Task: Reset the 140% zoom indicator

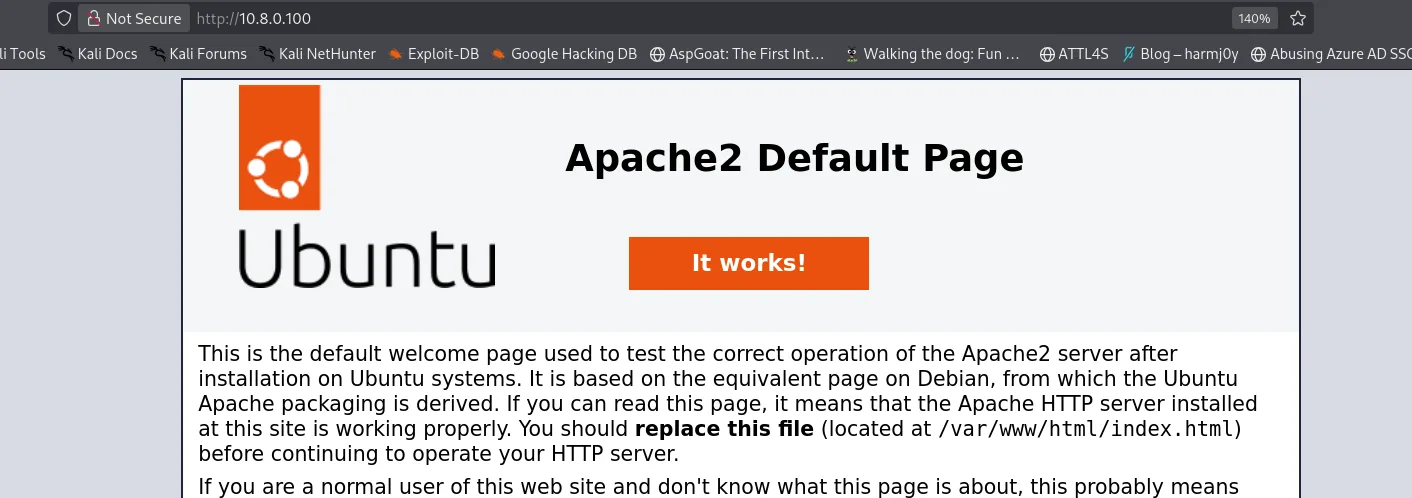Action: [1253, 18]
